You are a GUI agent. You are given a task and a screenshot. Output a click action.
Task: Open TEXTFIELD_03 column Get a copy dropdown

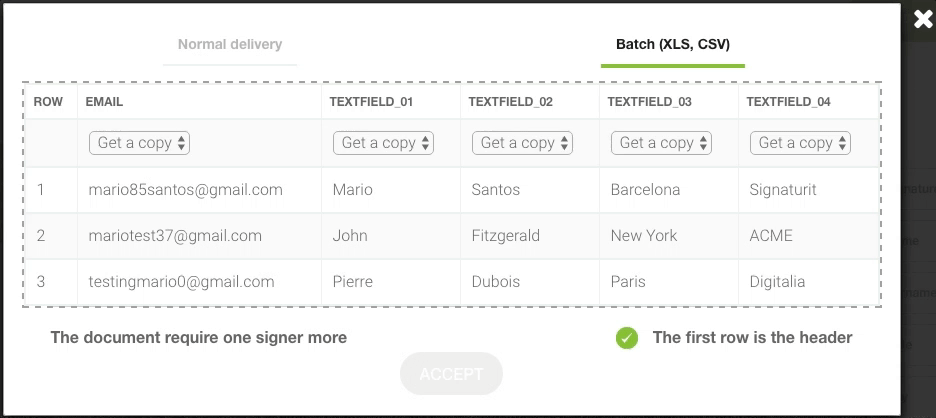[661, 143]
